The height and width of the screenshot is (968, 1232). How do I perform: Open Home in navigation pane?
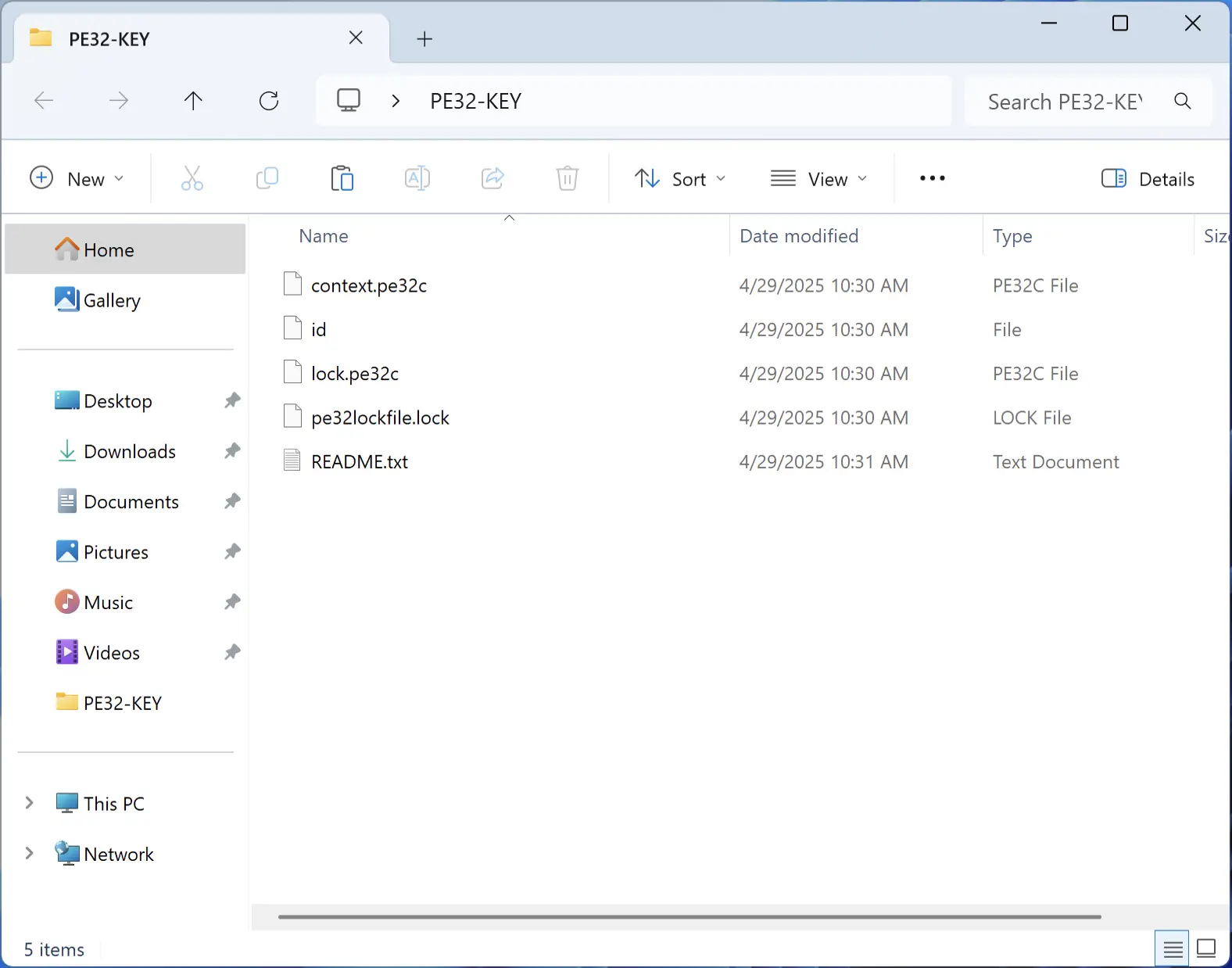[125, 249]
